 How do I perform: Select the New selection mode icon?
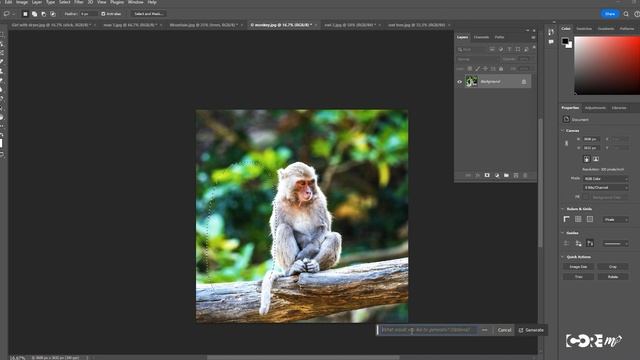(25, 14)
